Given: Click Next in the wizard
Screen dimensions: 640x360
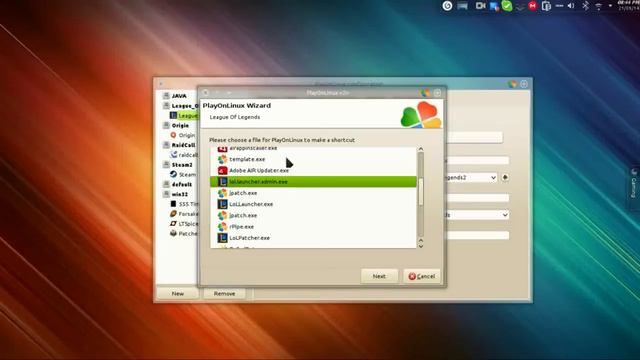Looking at the screenshot, I should click(x=379, y=276).
